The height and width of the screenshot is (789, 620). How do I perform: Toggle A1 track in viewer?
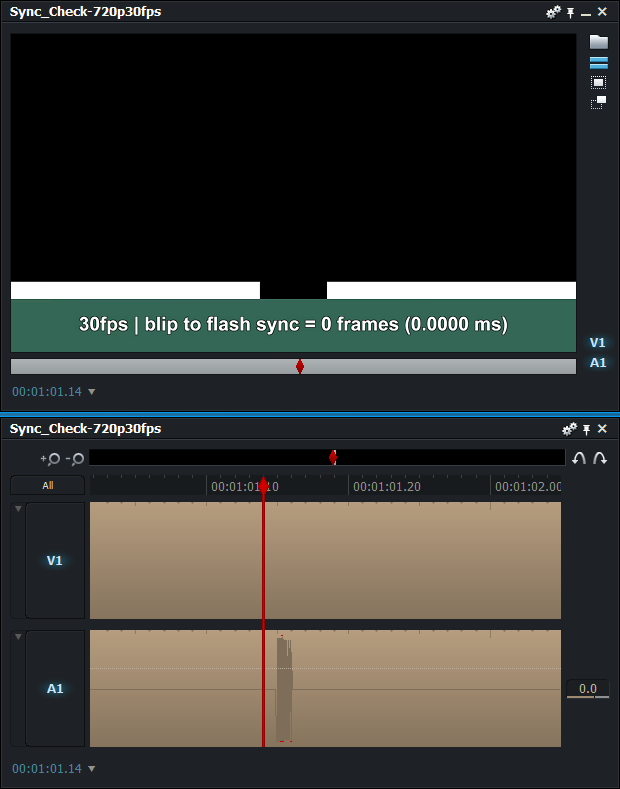click(x=597, y=363)
